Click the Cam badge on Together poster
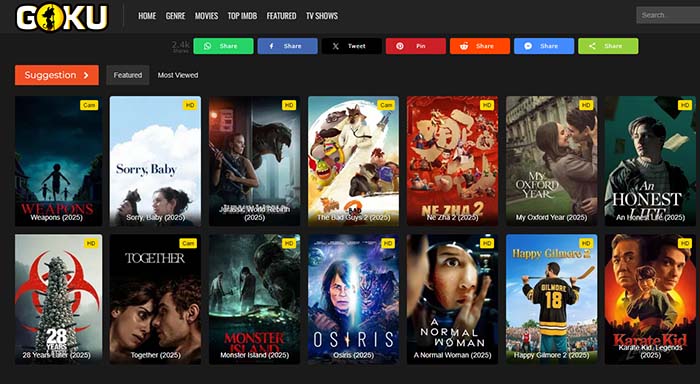Image resolution: width=700 pixels, height=384 pixels. (x=188, y=243)
